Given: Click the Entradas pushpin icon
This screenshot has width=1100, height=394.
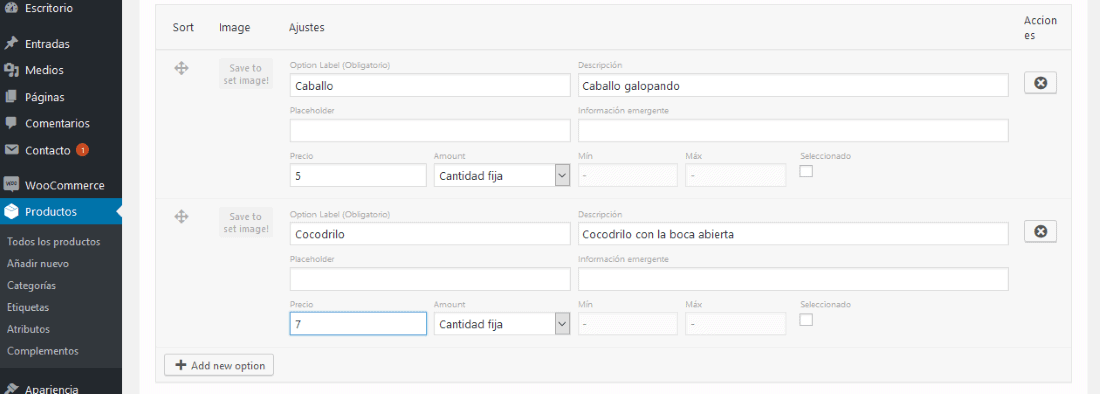Looking at the screenshot, I should (x=11, y=43).
